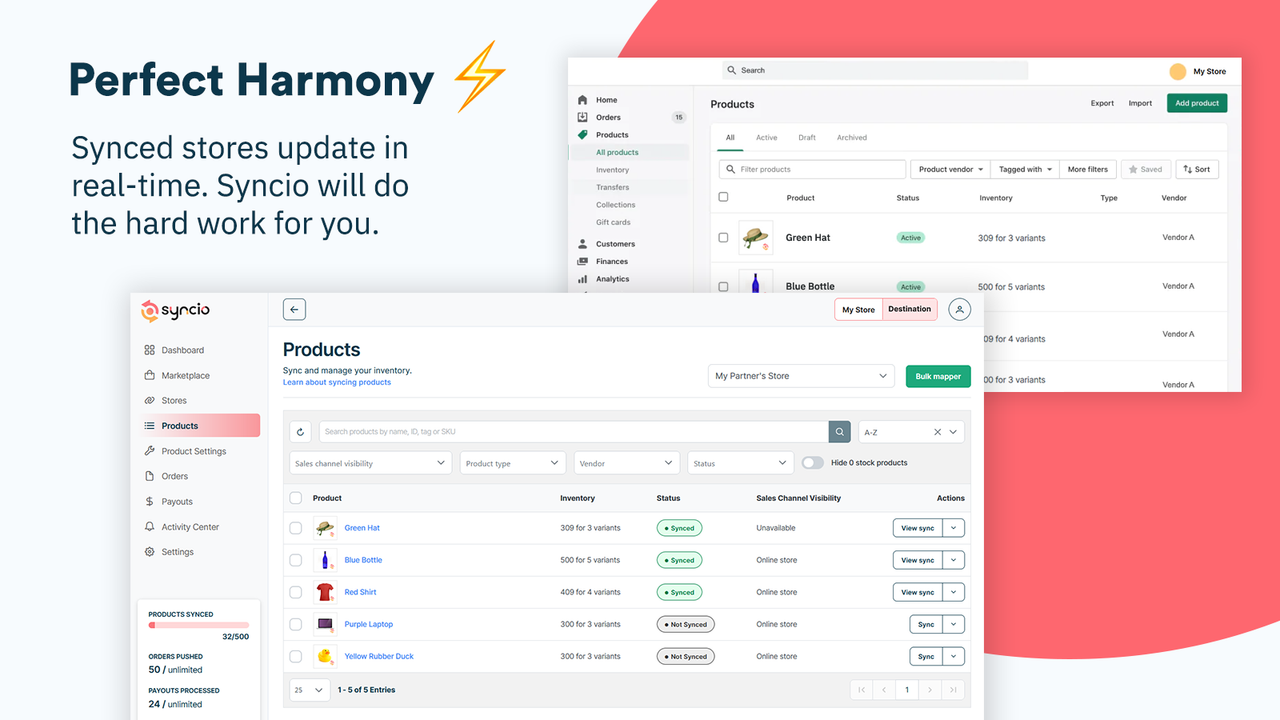Select the My Store toggle tab

tap(858, 310)
